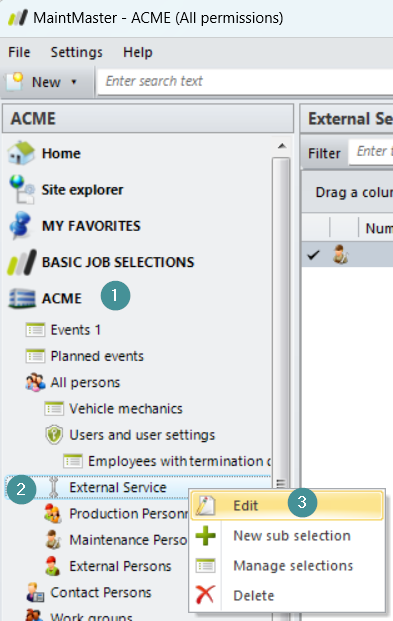The height and width of the screenshot is (621, 393).
Task: Click the navigation panel scroll up arrow
Action: click(282, 146)
